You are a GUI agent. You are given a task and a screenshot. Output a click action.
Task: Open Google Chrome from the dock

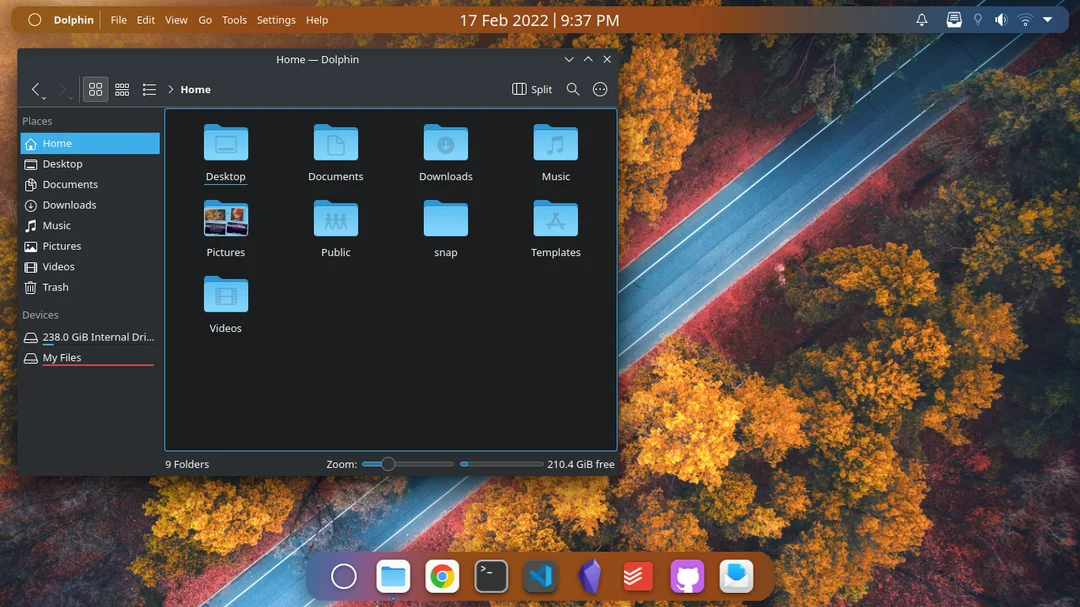pos(441,576)
